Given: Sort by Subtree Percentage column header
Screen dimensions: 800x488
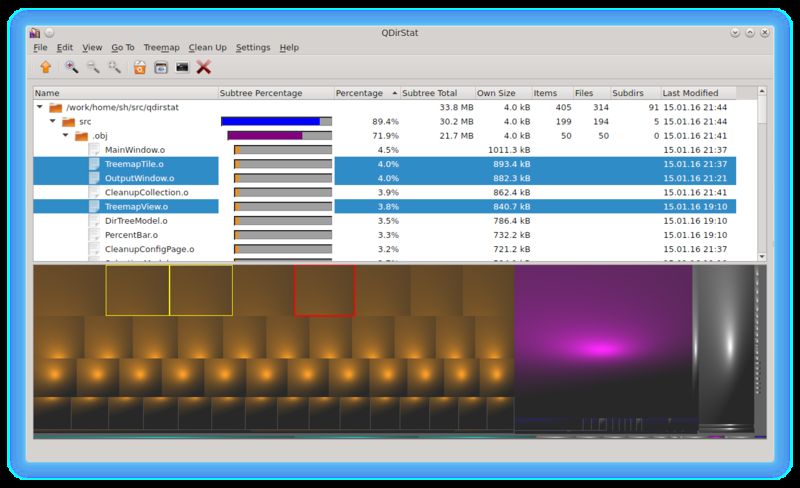Looking at the screenshot, I should [x=276, y=93].
